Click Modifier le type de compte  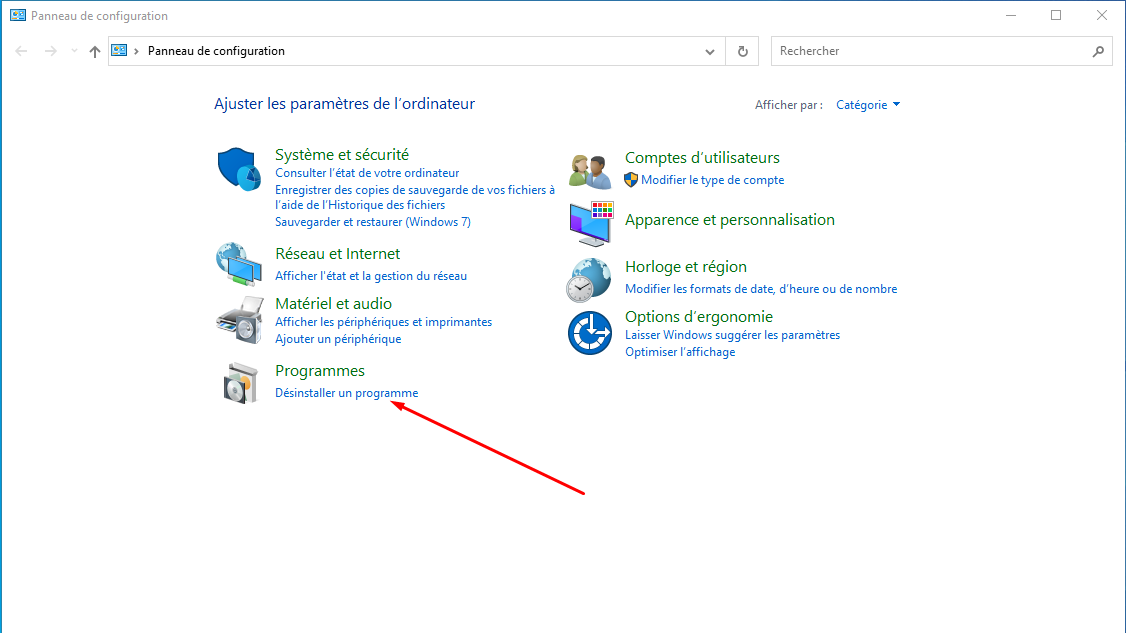click(x=712, y=180)
